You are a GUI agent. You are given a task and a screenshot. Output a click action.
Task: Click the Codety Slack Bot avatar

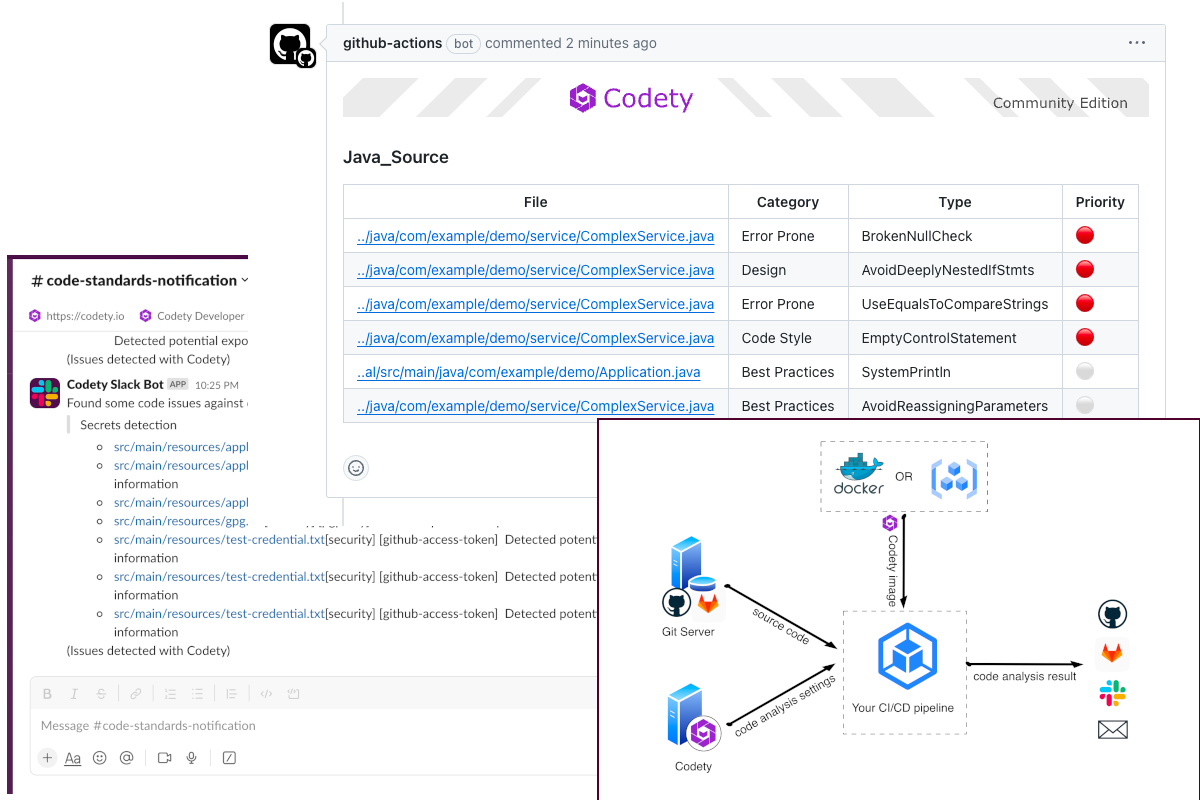tap(45, 393)
